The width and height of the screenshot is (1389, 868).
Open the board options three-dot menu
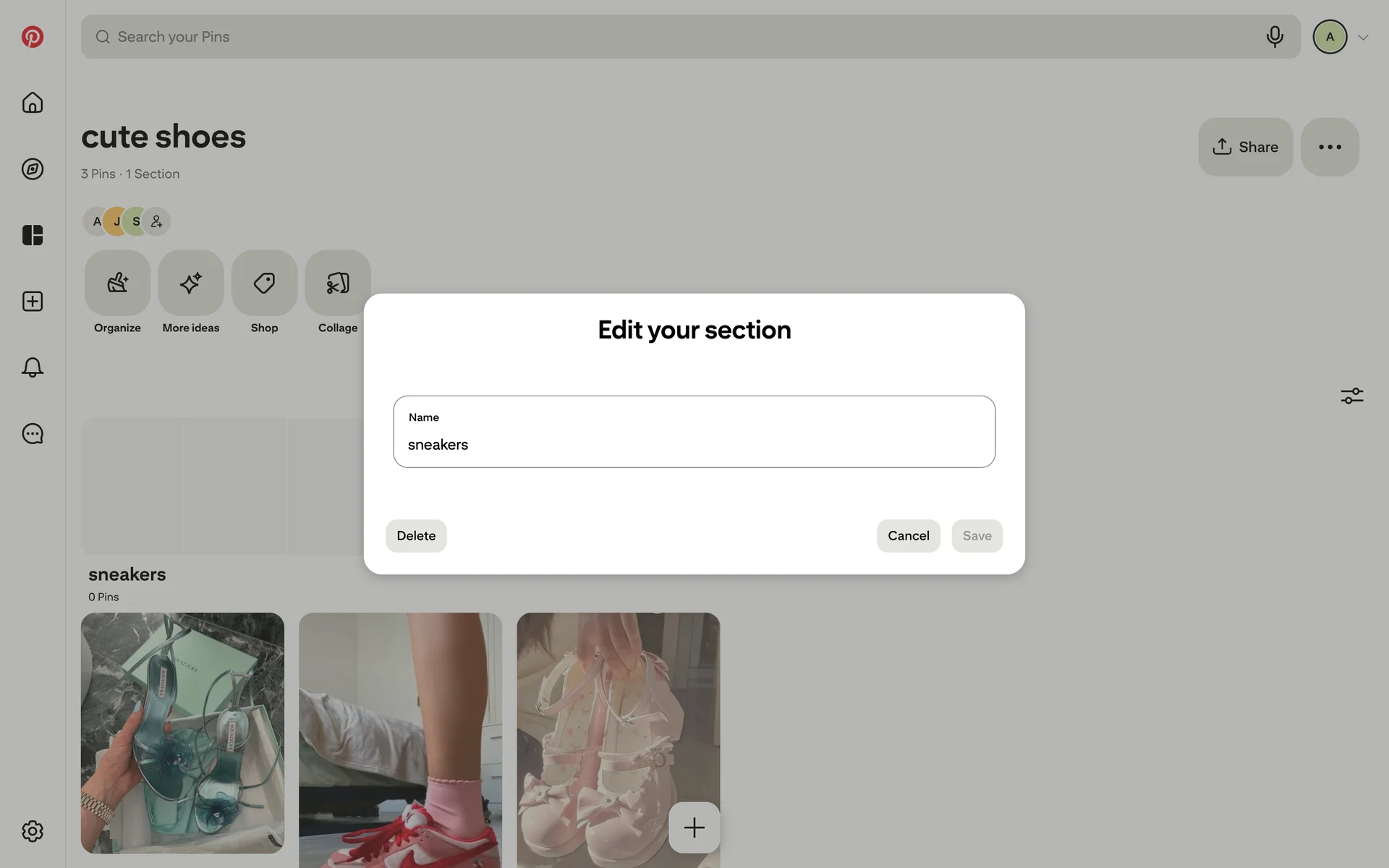(1330, 147)
